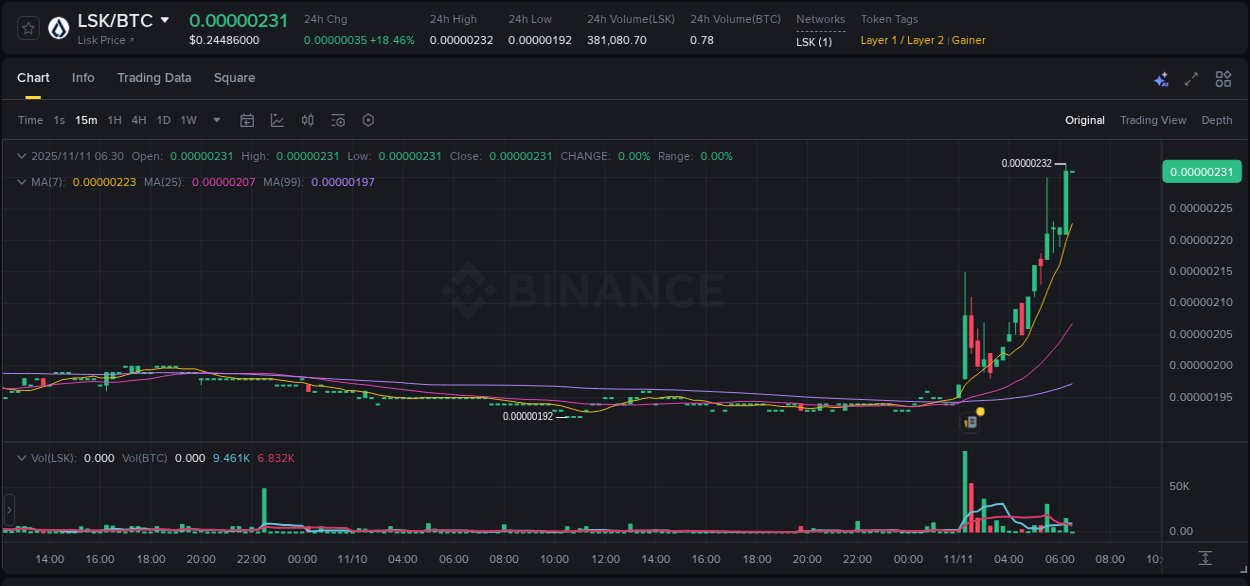Open the Info tab

83,78
